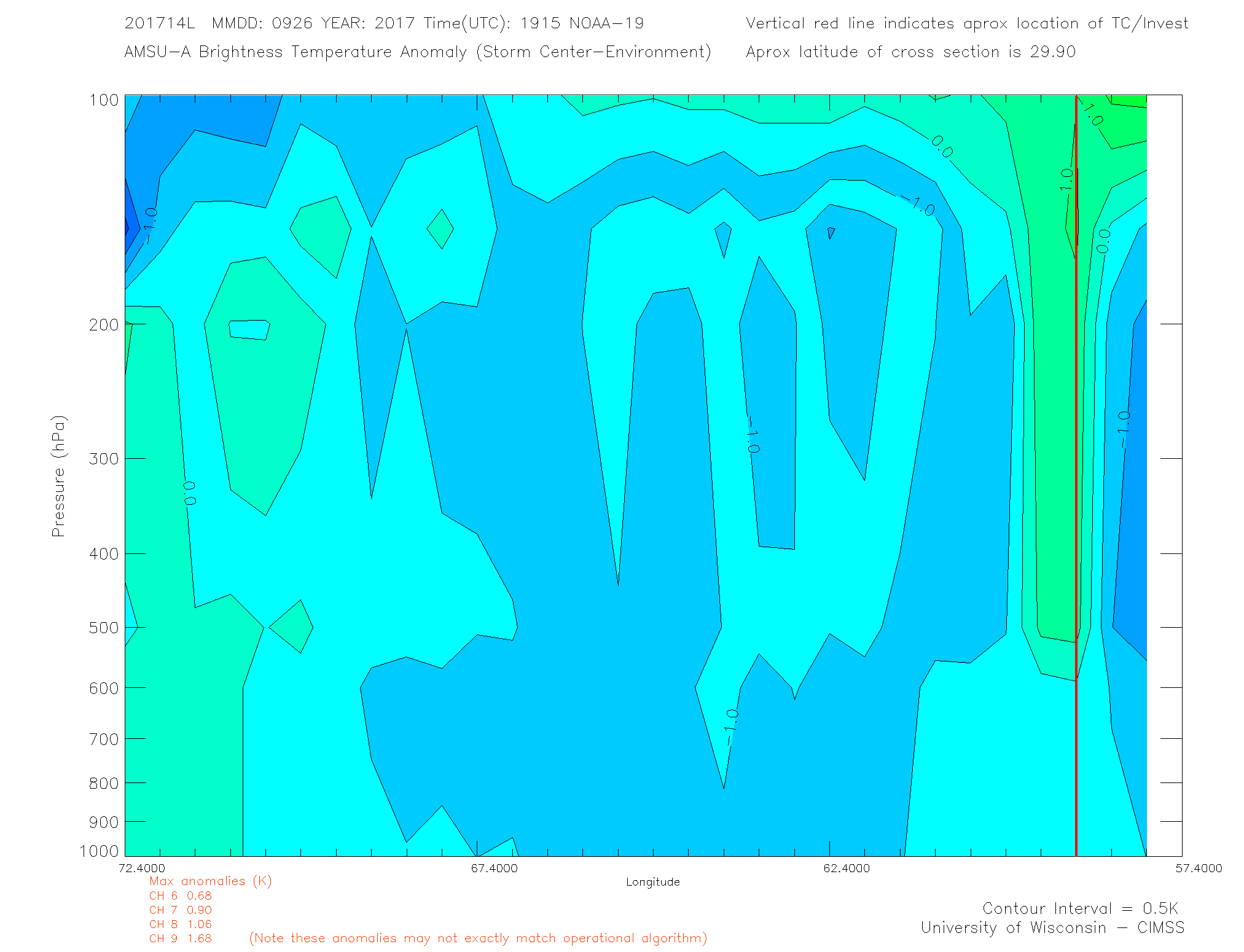The height and width of the screenshot is (952, 1244).
Task: Click the 62.4000 longitude tick label
Action: (x=847, y=868)
